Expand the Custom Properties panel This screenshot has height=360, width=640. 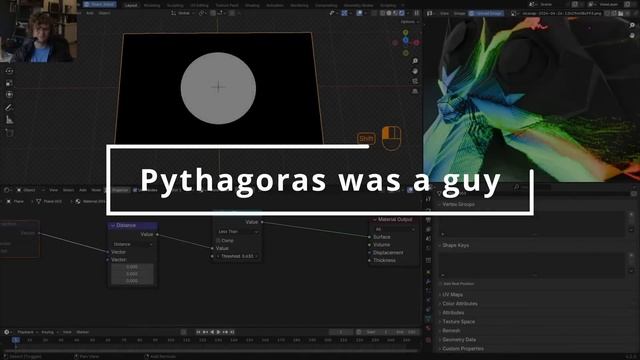(462, 349)
